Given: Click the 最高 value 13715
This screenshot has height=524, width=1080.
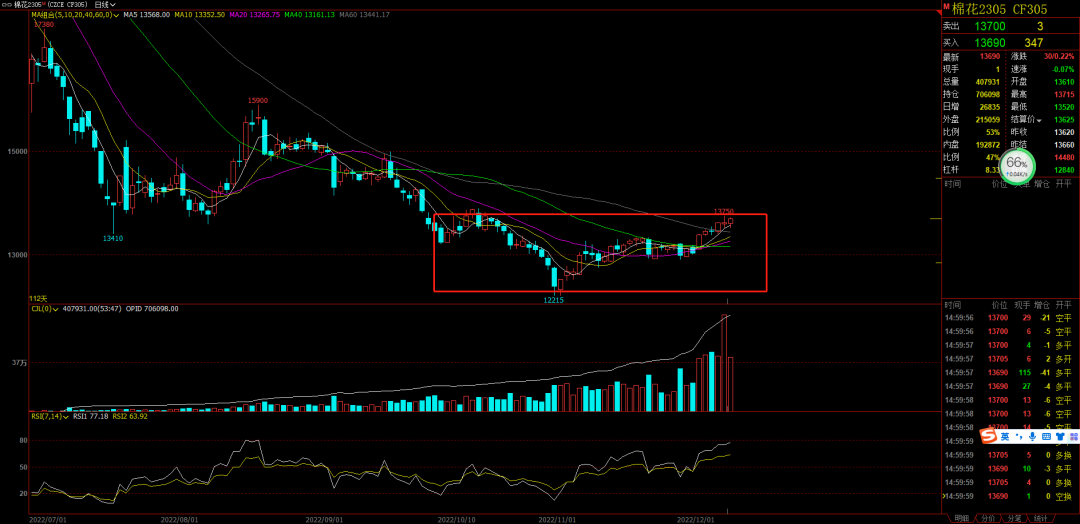Looking at the screenshot, I should click(x=1062, y=94).
